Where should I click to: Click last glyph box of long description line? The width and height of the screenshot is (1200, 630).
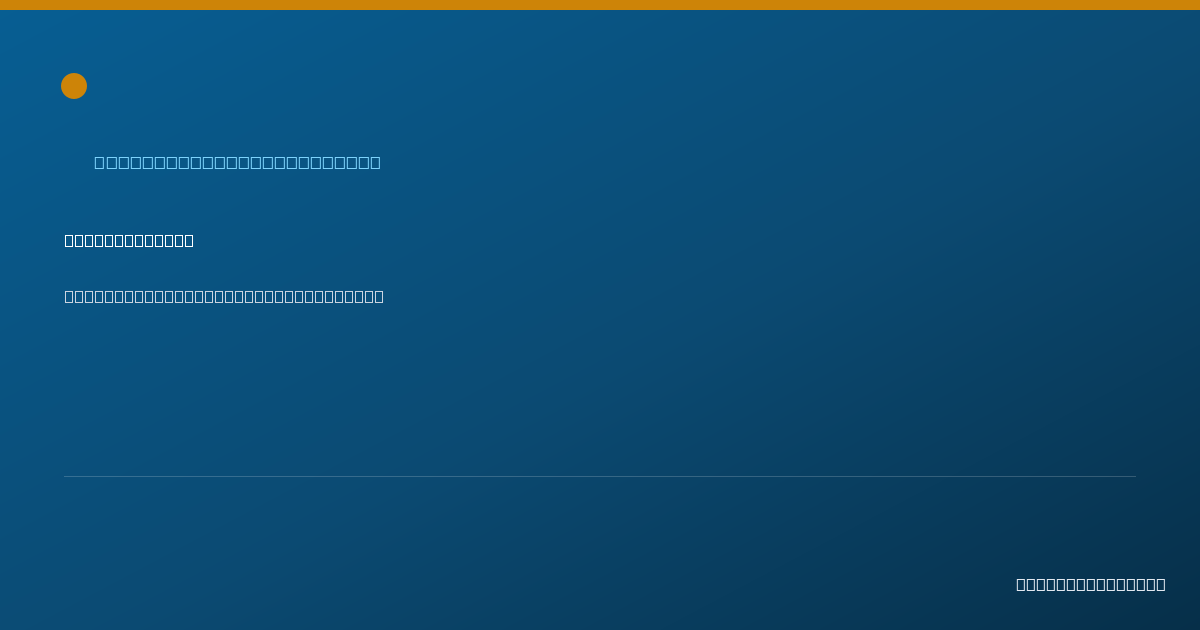point(379,296)
